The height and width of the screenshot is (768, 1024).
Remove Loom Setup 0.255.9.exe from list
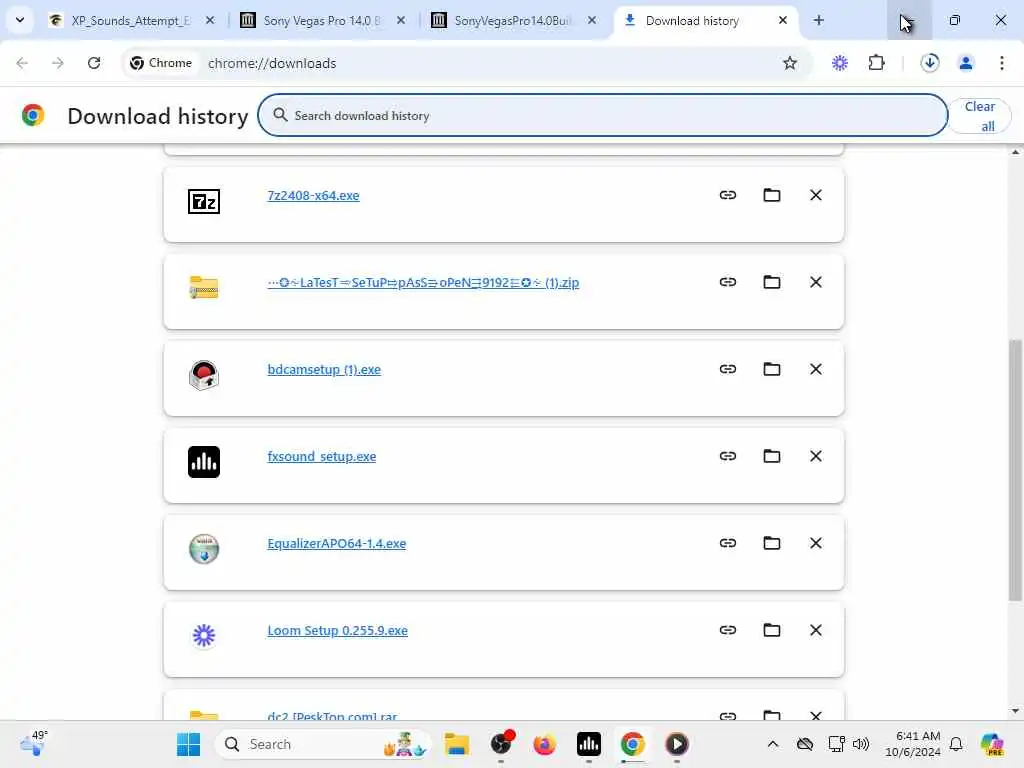816,630
